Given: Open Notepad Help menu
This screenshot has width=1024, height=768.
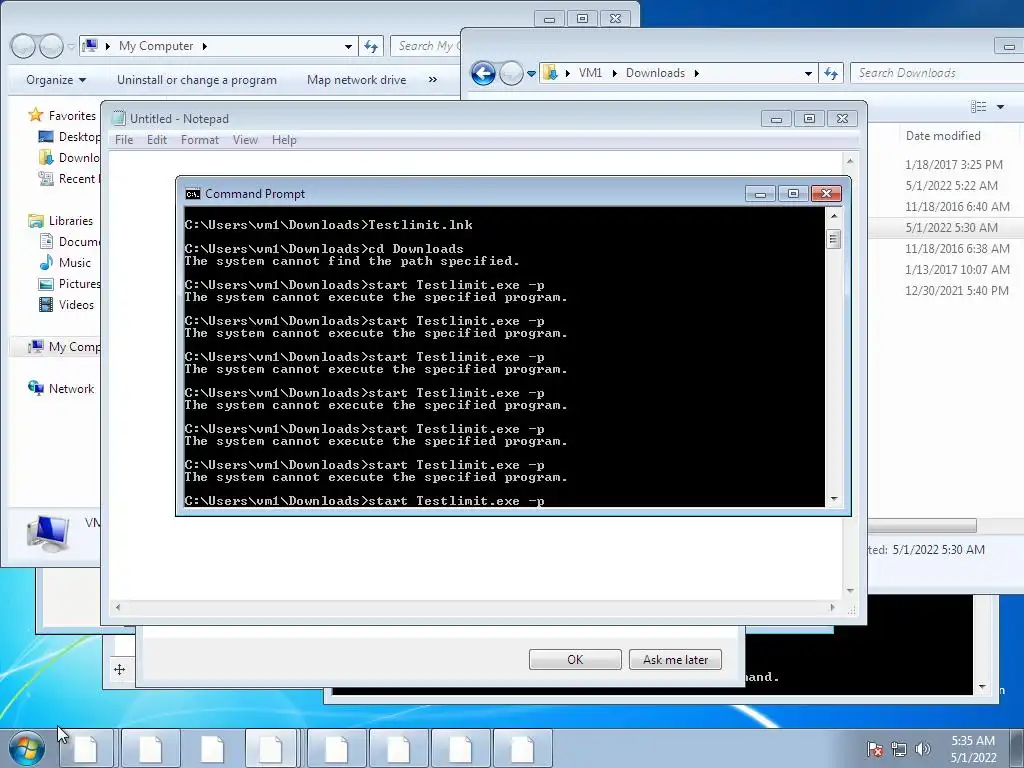Looking at the screenshot, I should (x=284, y=140).
